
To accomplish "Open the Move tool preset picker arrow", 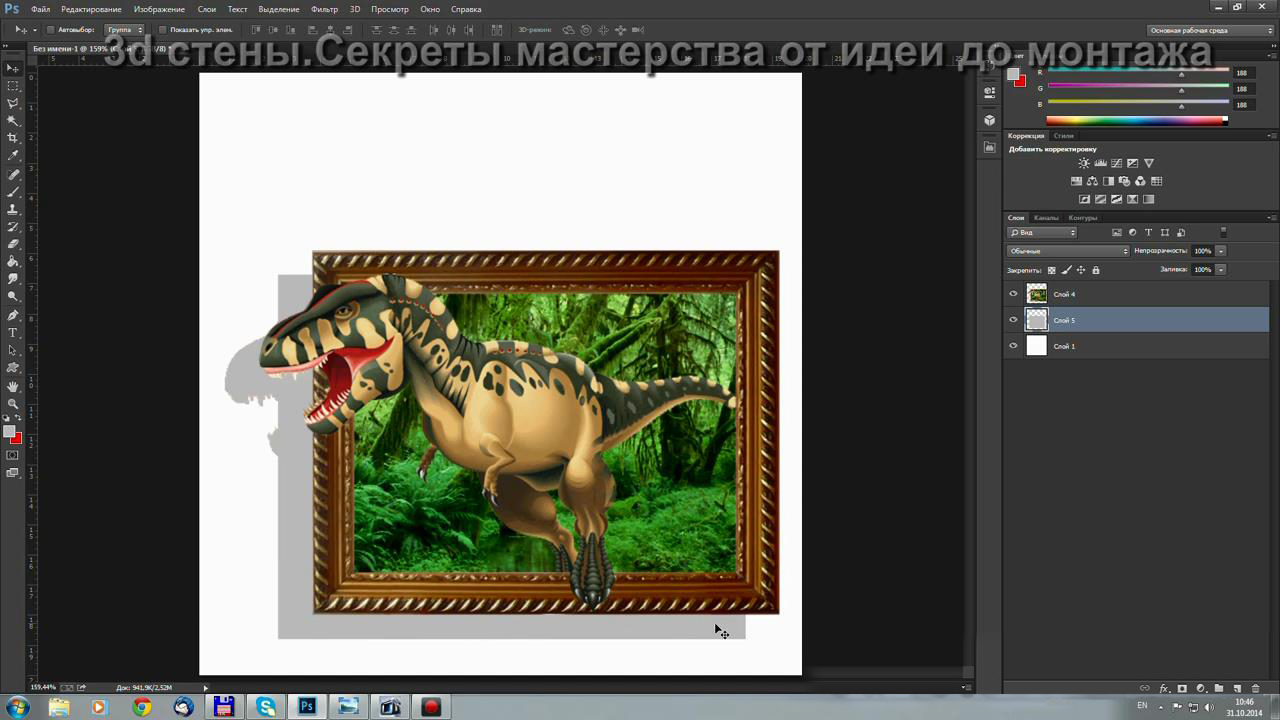I will pyautogui.click(x=35, y=30).
